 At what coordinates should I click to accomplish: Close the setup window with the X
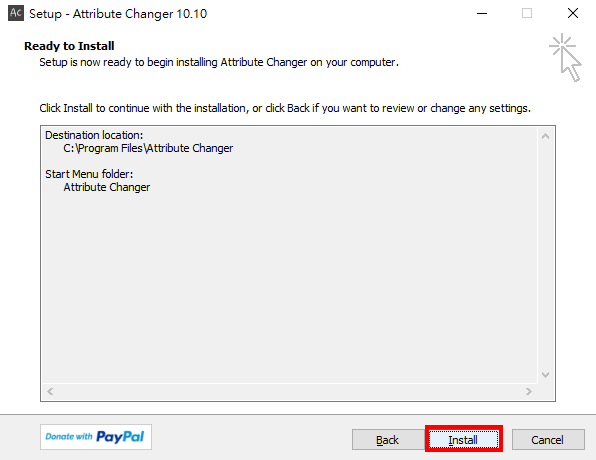click(573, 14)
